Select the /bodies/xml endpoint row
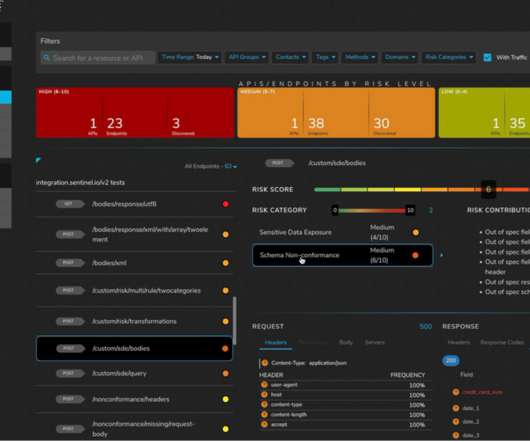The width and height of the screenshot is (530, 442). pos(134,263)
